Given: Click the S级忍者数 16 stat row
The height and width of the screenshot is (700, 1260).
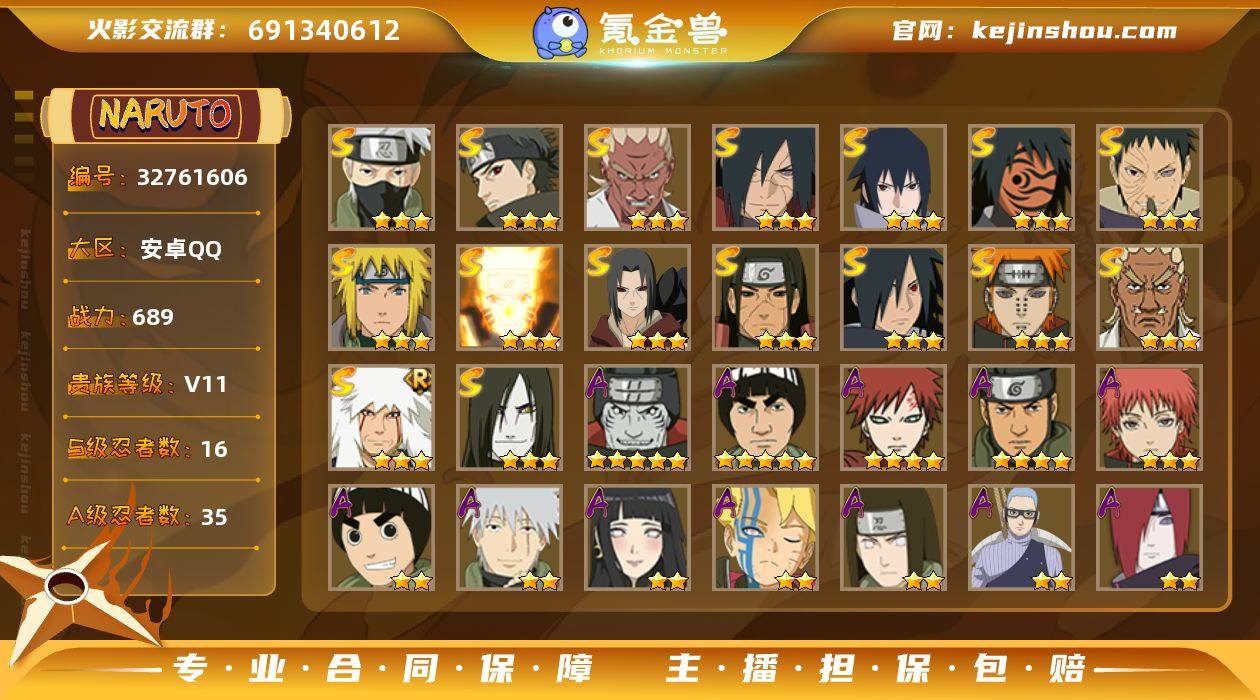Looking at the screenshot, I should click(160, 448).
